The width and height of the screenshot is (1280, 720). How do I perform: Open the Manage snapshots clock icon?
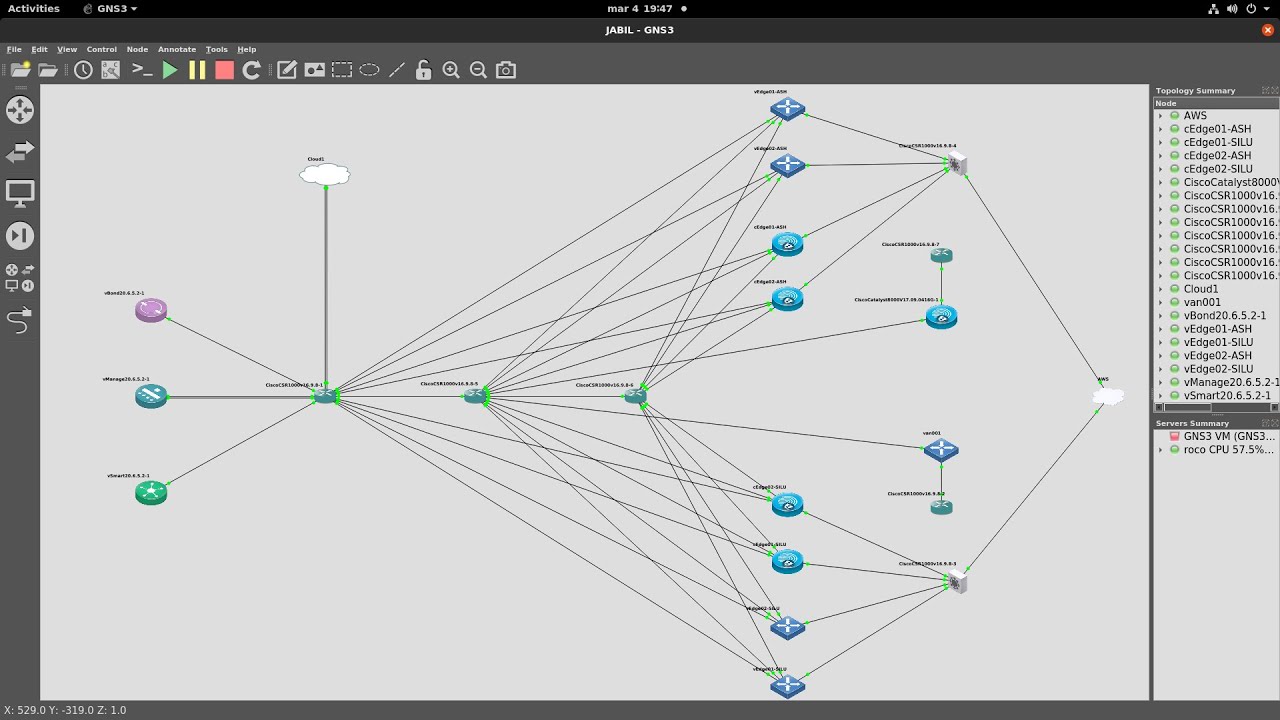pyautogui.click(x=83, y=70)
